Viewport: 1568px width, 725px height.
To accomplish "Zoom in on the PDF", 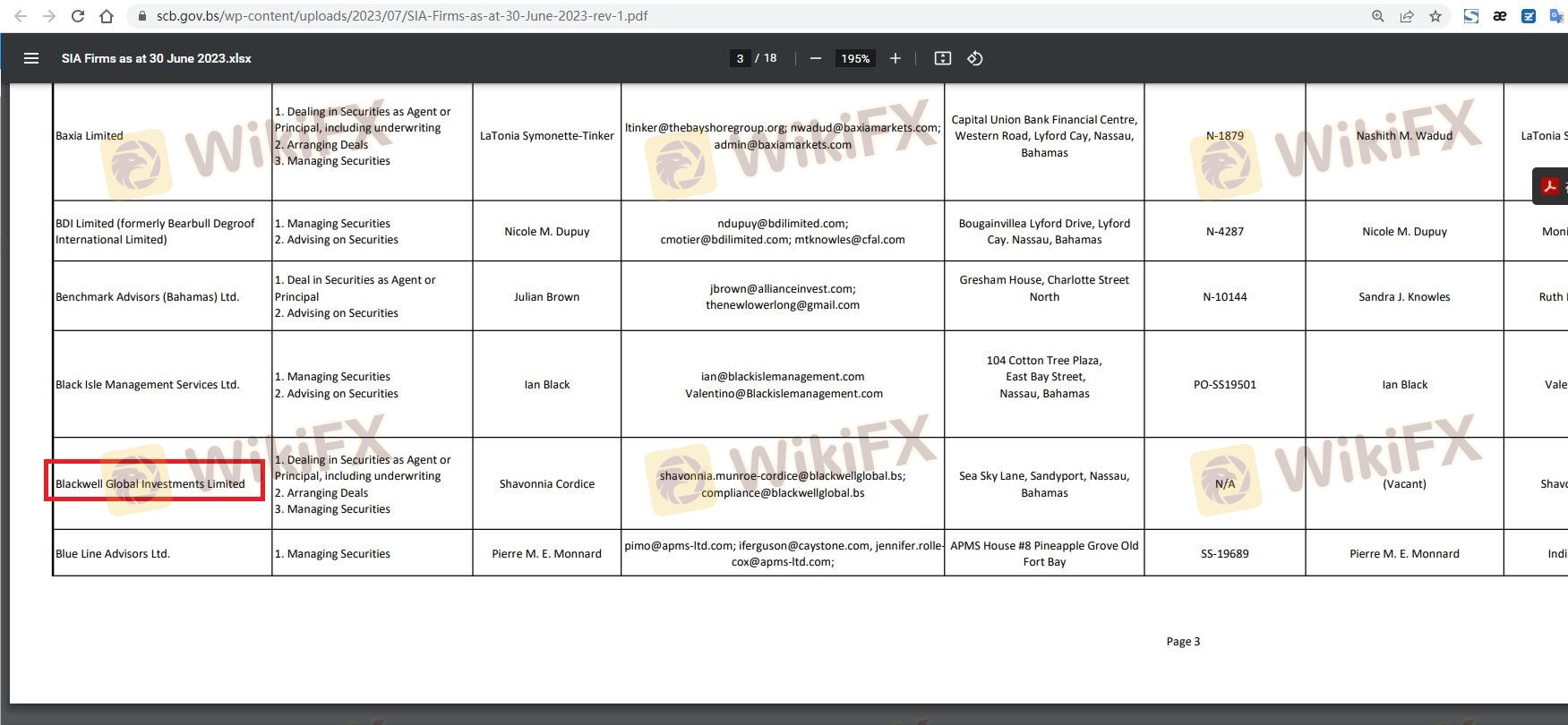I will (x=895, y=58).
